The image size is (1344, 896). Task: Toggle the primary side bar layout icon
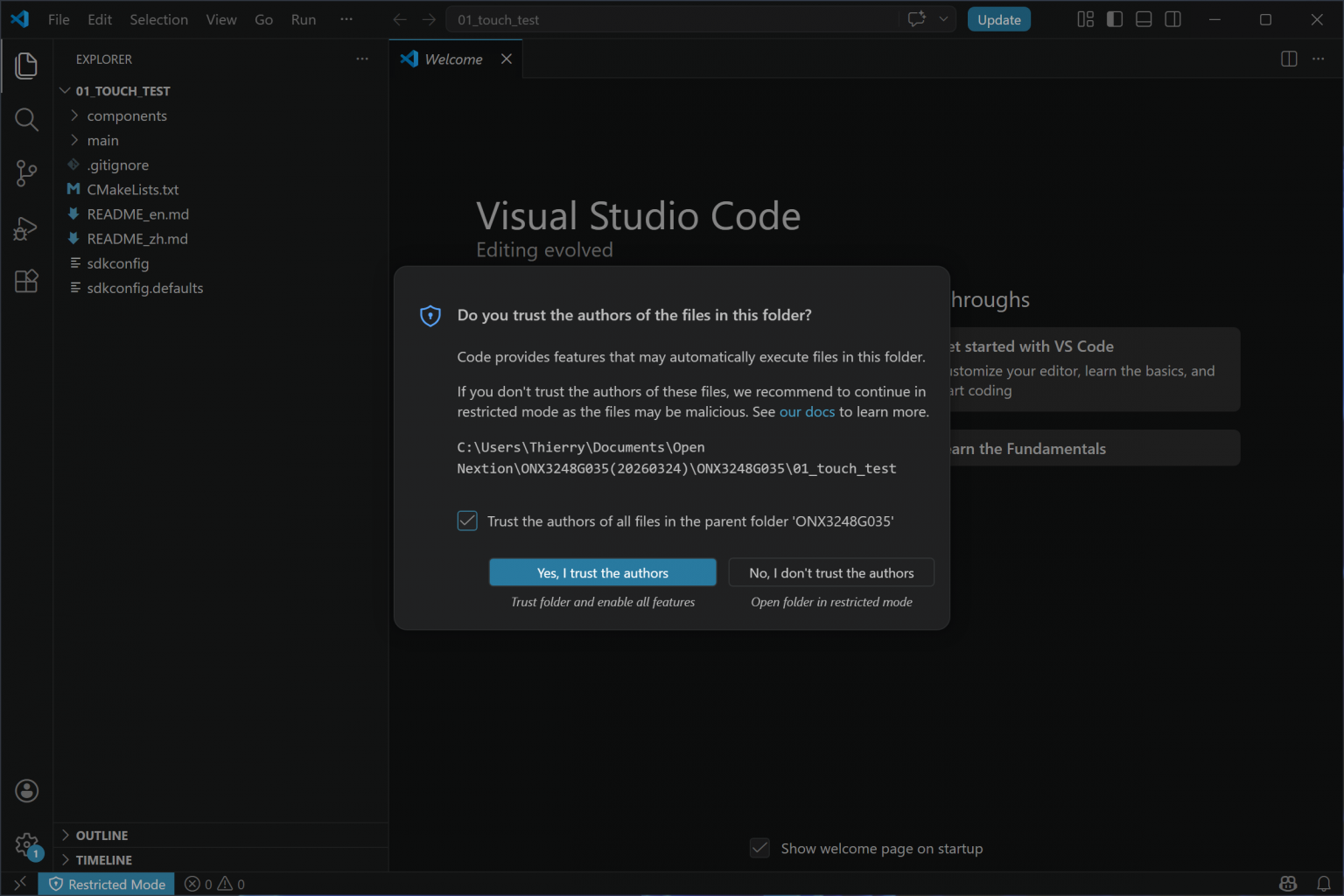[x=1114, y=19]
